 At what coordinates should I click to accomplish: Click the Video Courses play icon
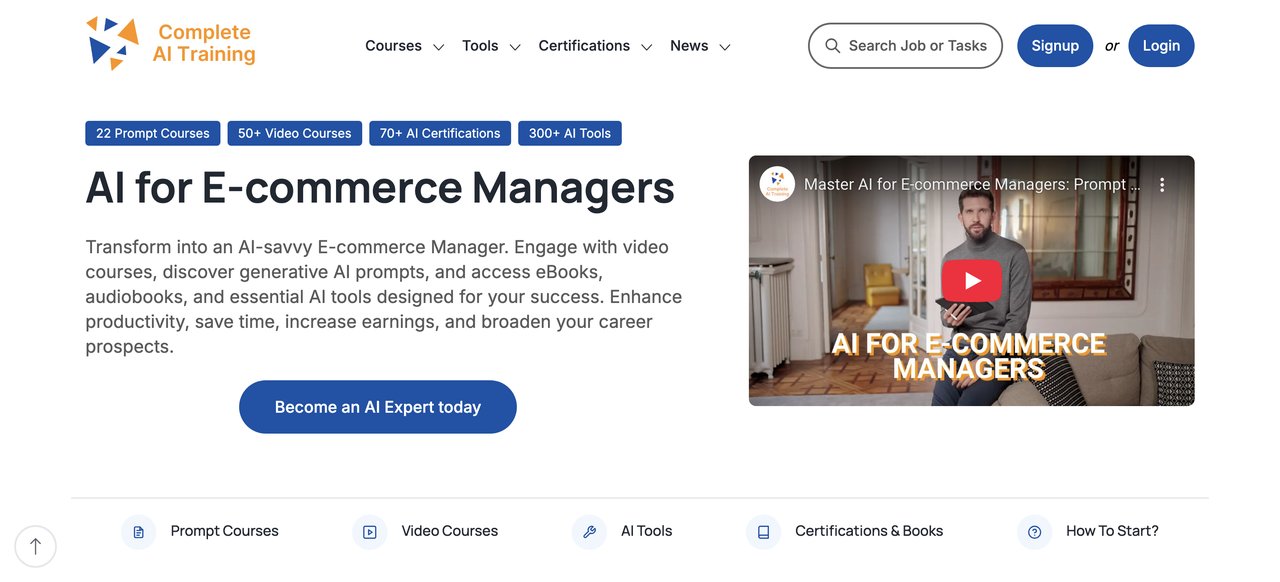pos(369,532)
